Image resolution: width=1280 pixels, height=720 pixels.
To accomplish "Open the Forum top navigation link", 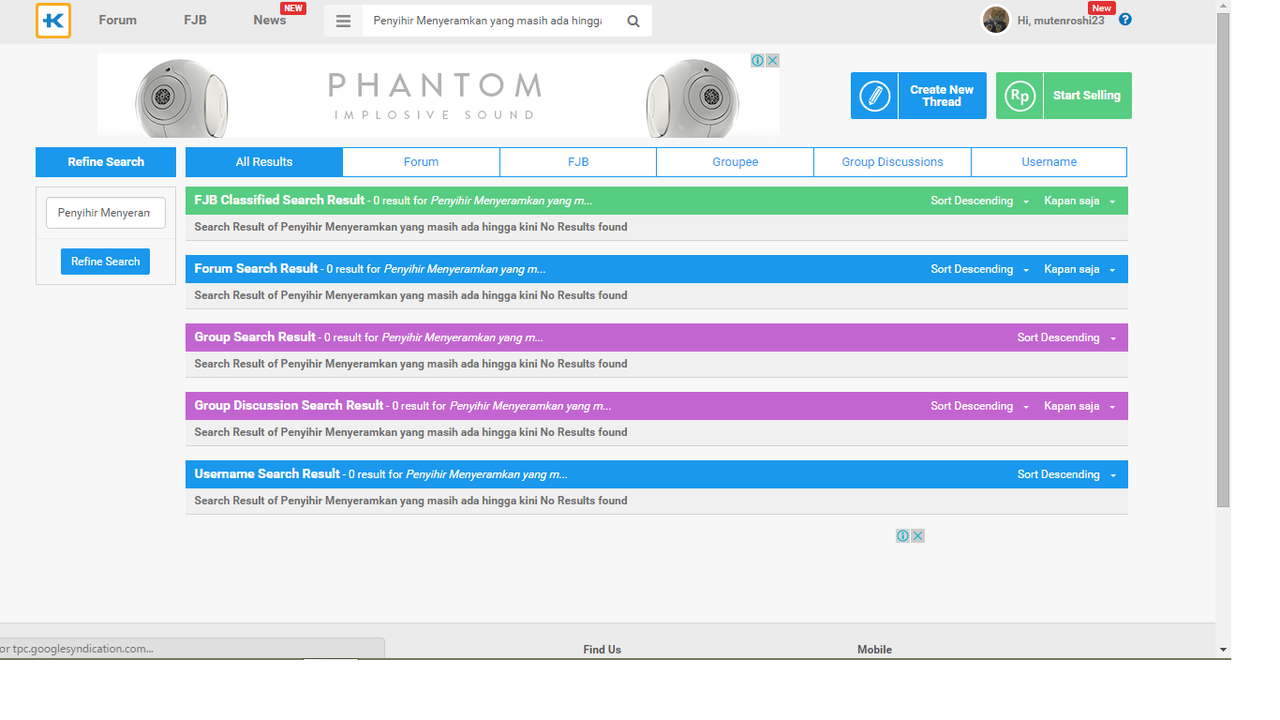I will point(118,20).
